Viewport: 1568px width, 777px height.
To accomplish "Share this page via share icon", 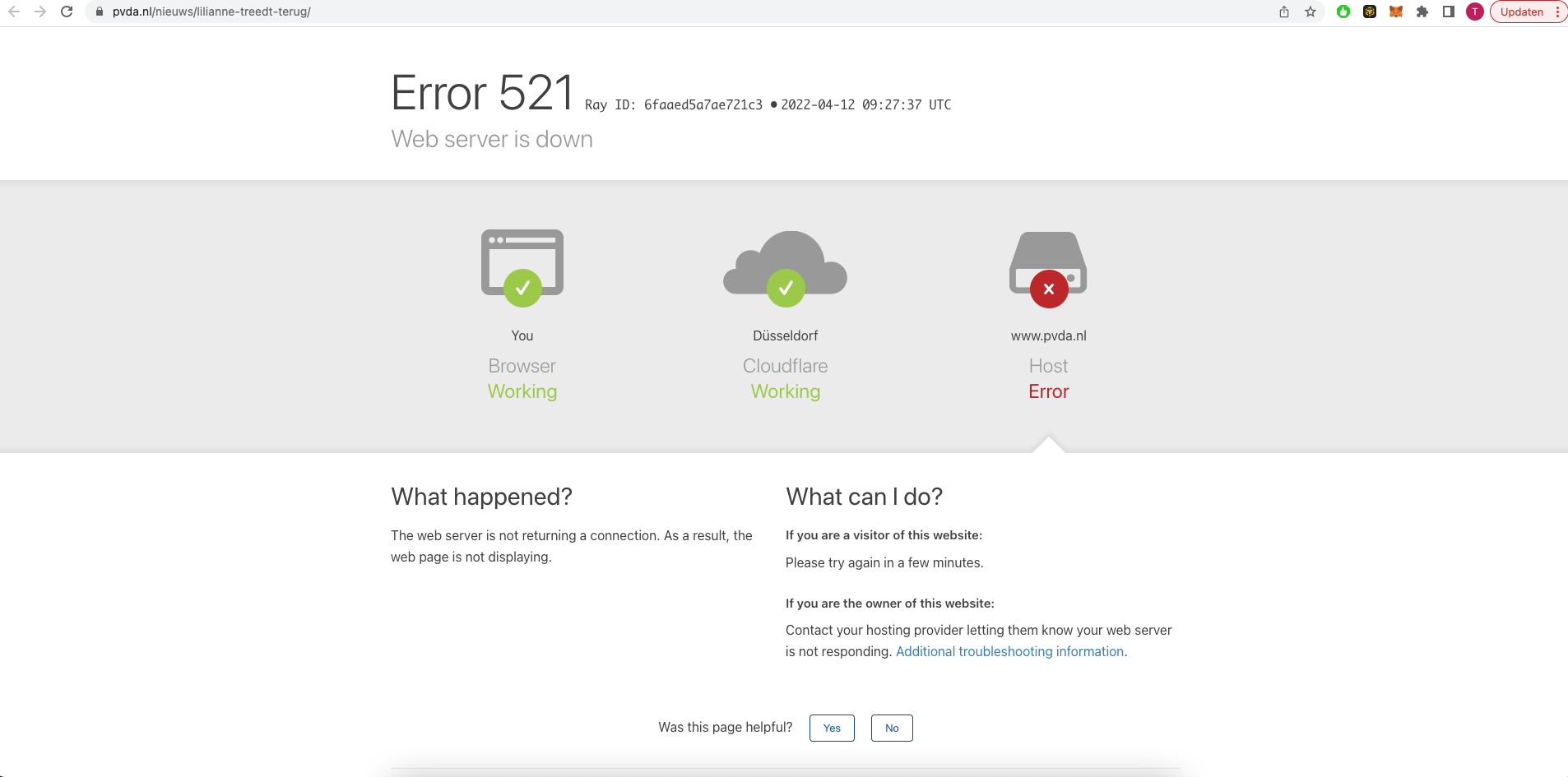I will 1284,12.
